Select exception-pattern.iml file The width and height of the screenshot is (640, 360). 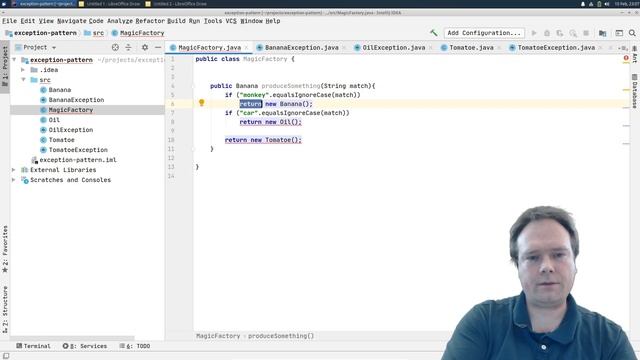click(78, 160)
